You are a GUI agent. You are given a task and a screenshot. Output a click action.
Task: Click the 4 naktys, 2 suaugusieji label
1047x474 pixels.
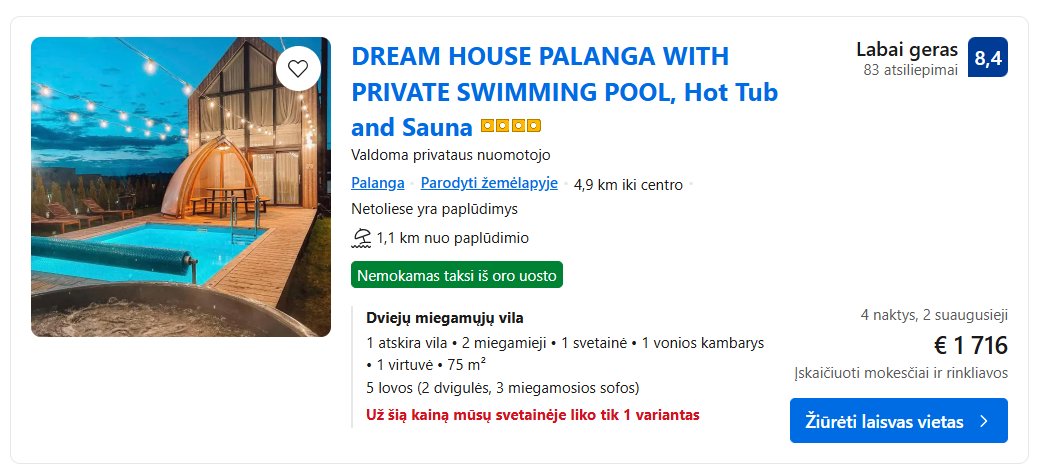pyautogui.click(x=934, y=315)
